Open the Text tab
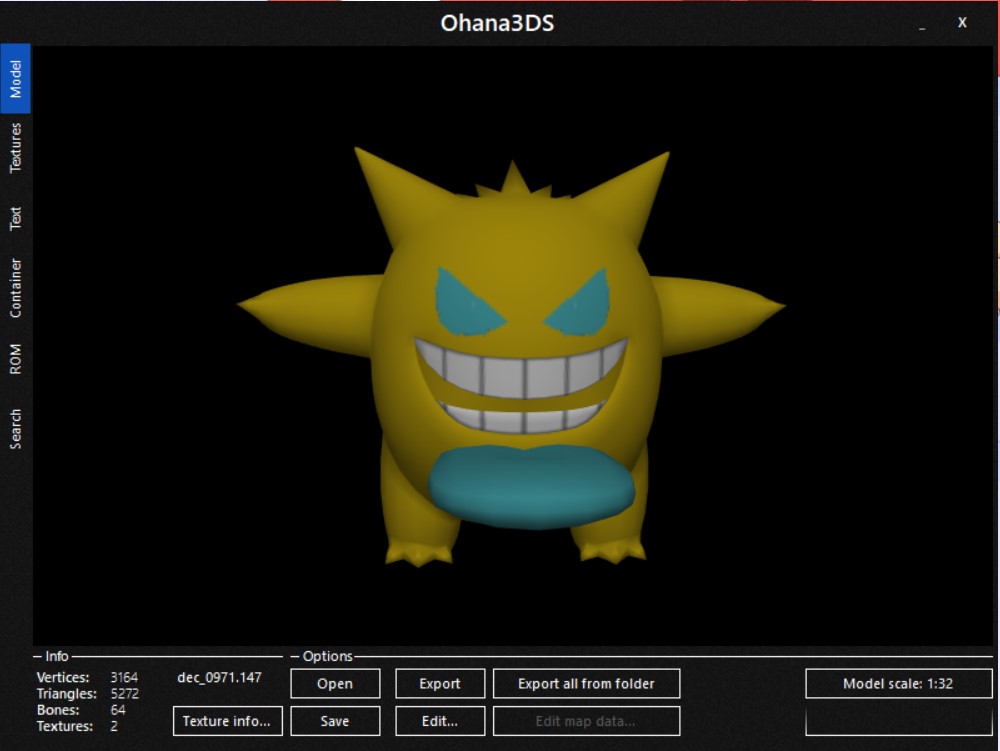1000x751 pixels. 15,218
